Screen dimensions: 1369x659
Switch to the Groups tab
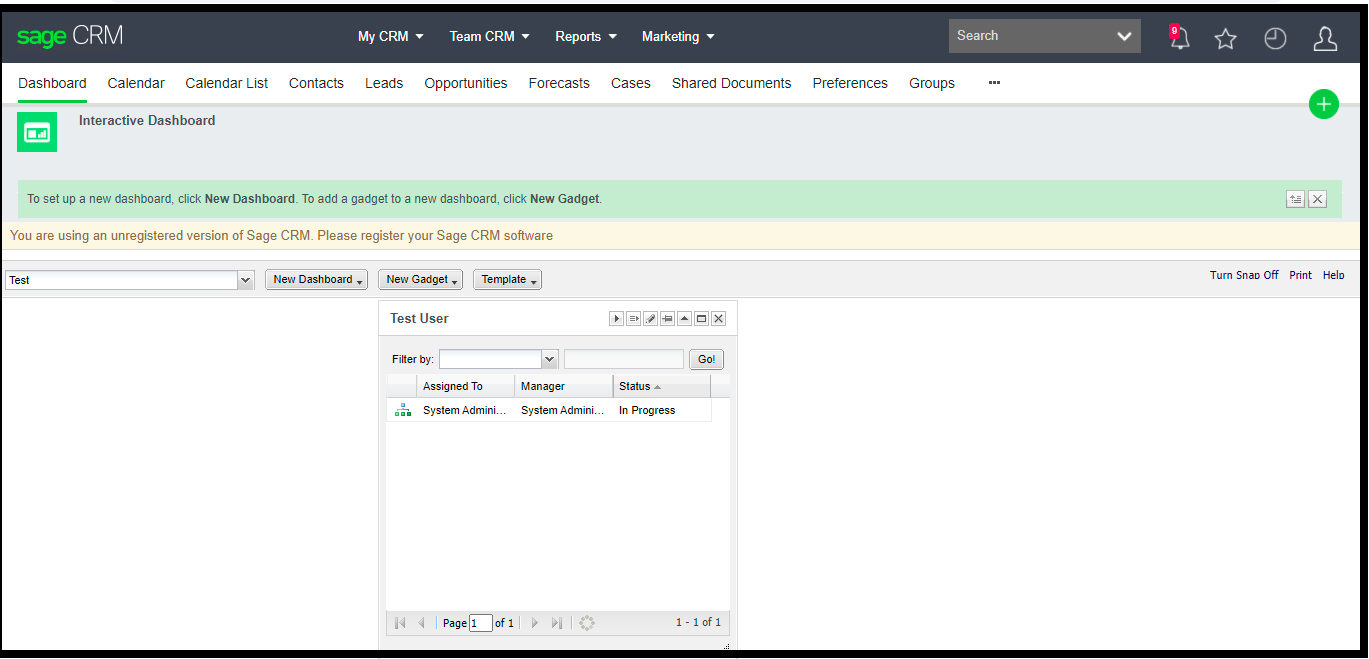[932, 83]
